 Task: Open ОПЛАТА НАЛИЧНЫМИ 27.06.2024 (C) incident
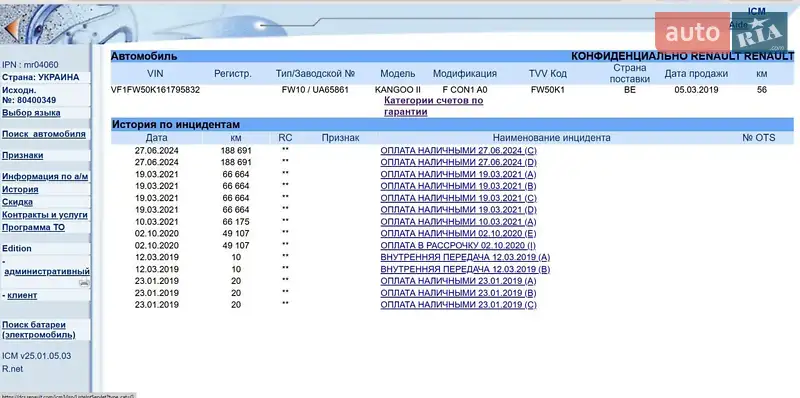click(x=458, y=151)
